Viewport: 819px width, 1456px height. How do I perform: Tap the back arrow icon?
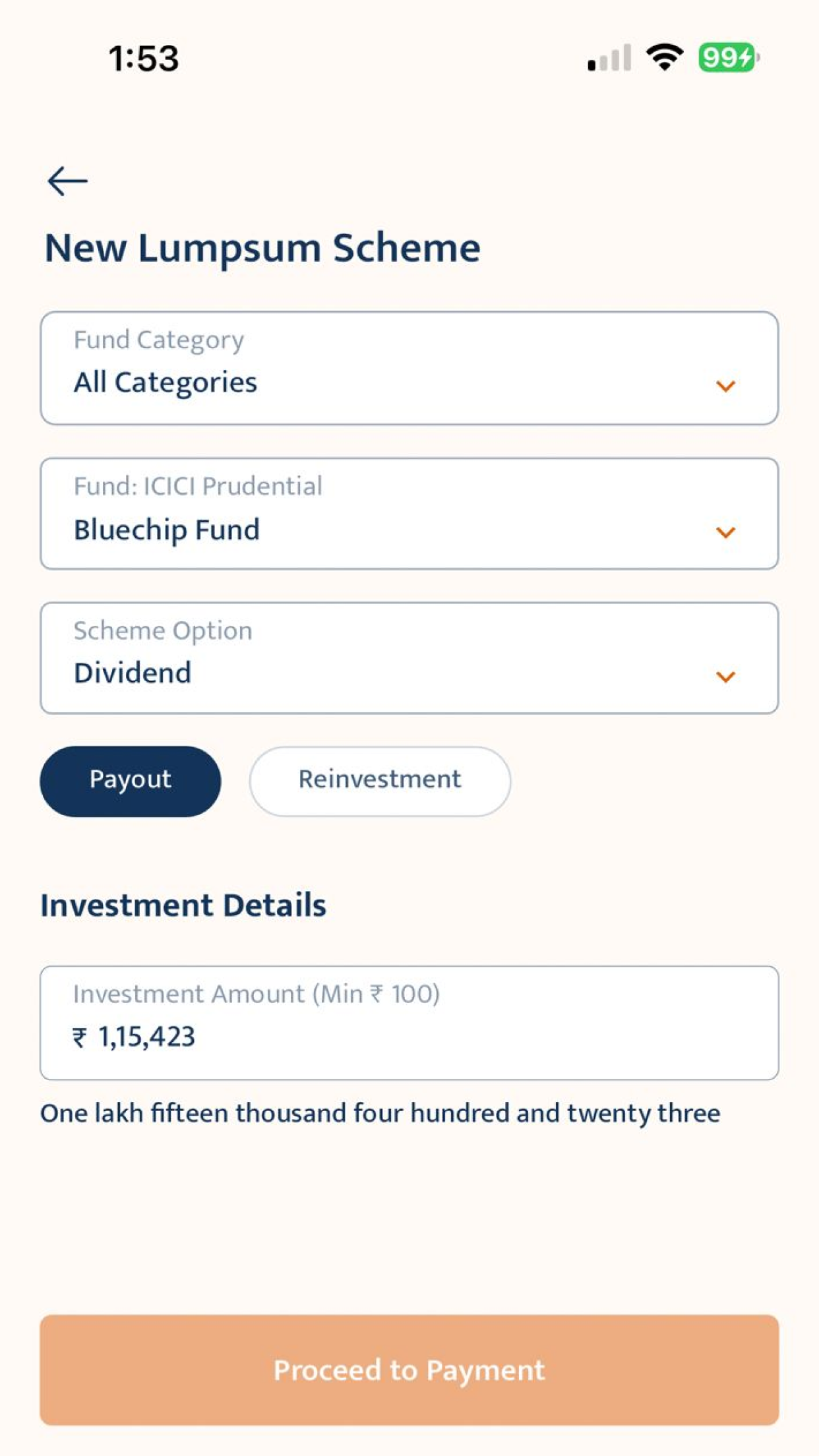coord(67,181)
